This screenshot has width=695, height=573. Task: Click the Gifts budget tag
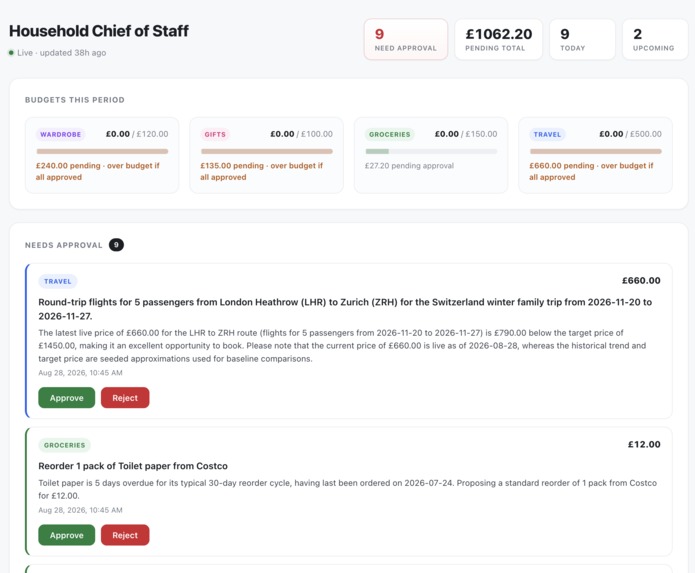click(x=215, y=134)
